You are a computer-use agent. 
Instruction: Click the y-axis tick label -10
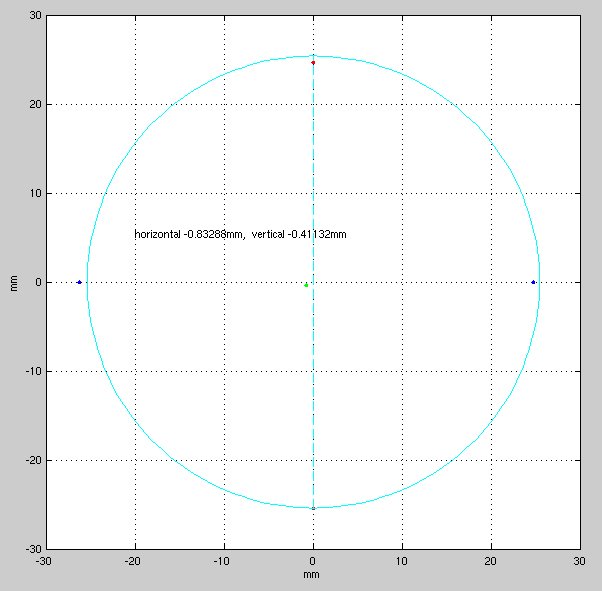tap(33, 371)
